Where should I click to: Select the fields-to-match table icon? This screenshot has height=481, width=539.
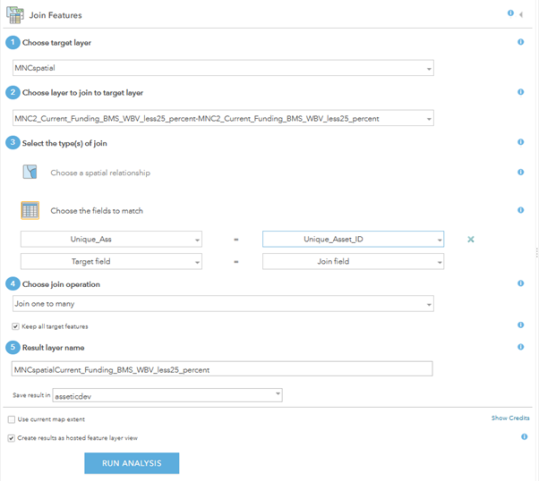[x=30, y=210]
